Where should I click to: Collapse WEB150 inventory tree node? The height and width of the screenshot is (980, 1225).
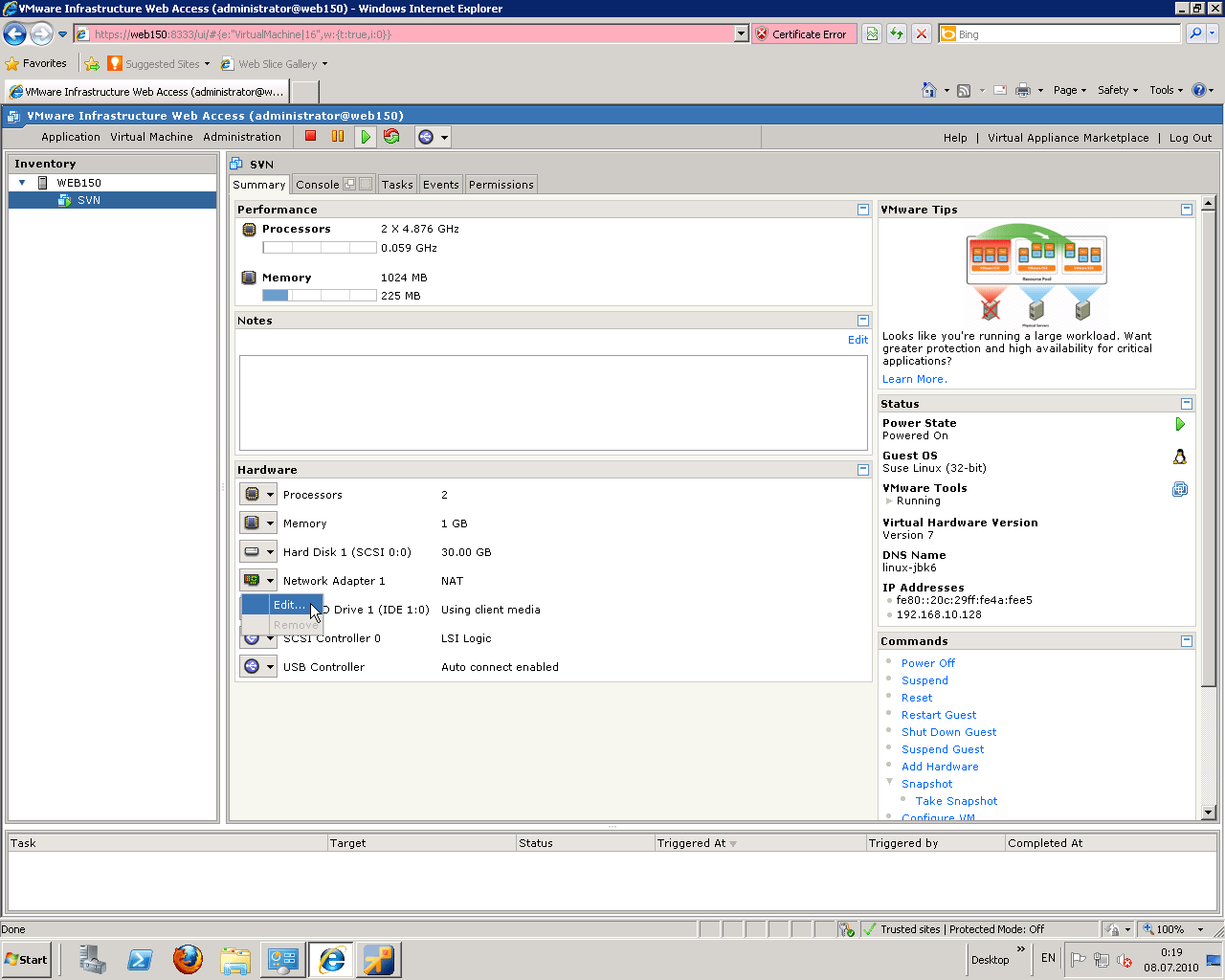click(x=22, y=182)
